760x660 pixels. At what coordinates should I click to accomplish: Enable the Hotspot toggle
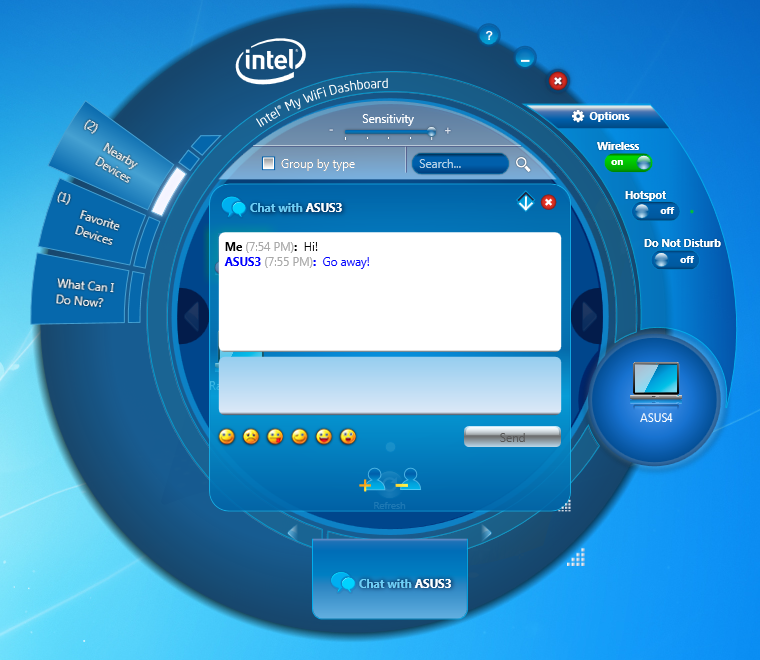coord(656,211)
